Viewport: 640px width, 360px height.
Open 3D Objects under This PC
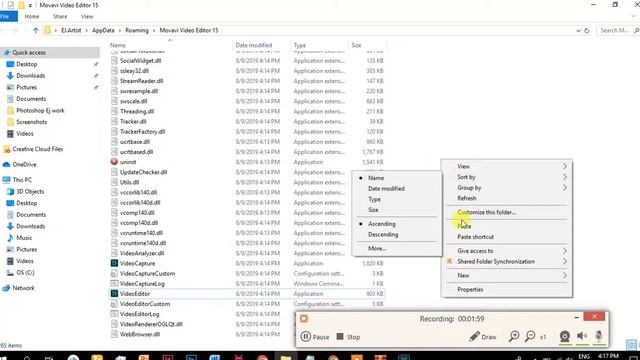point(30,191)
